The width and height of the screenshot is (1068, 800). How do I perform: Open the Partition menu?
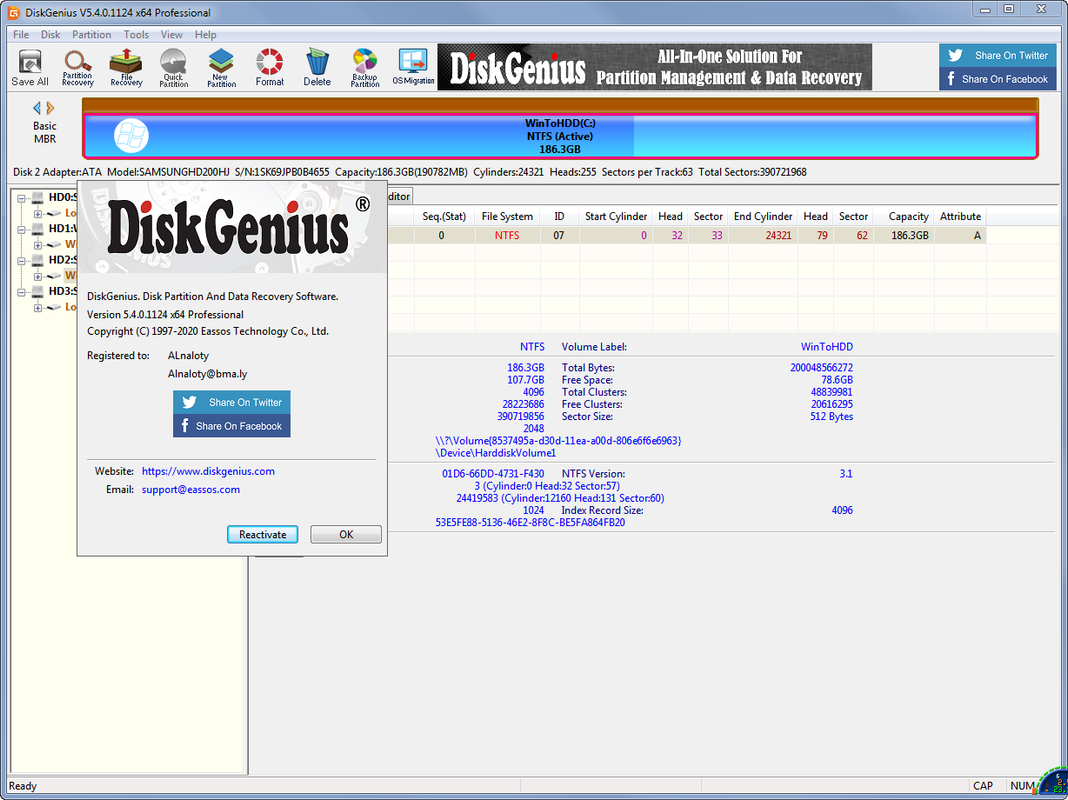point(91,35)
